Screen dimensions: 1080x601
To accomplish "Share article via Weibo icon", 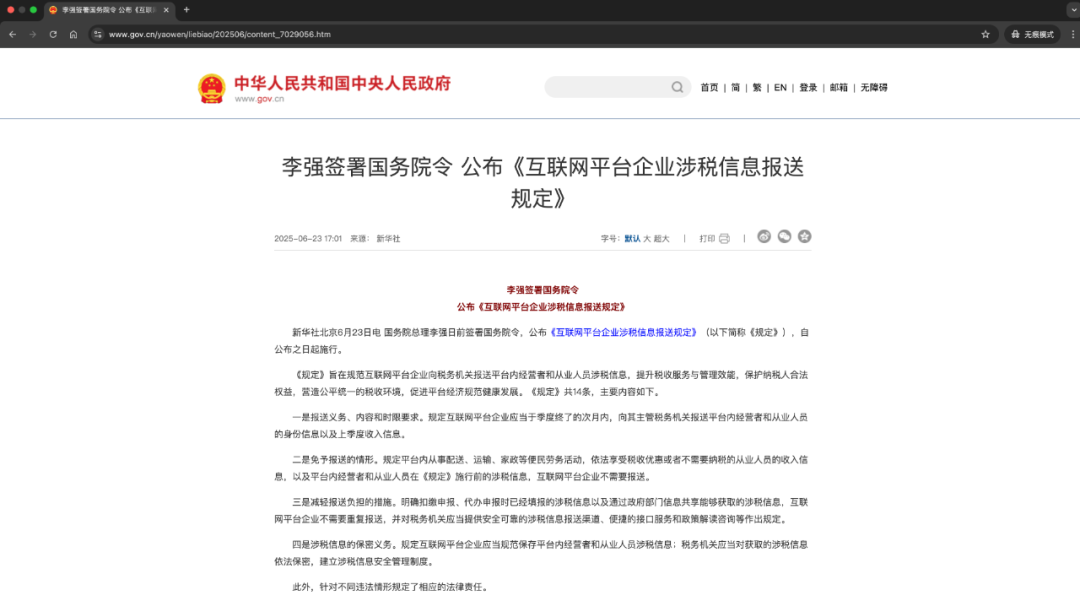I will tap(764, 237).
